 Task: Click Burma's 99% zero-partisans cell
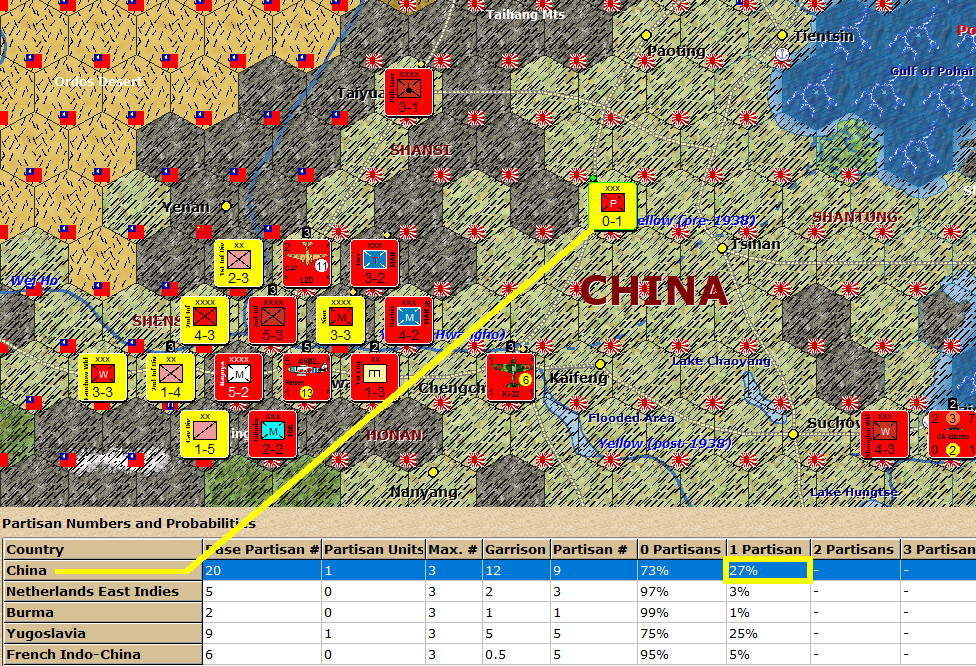tap(682, 612)
